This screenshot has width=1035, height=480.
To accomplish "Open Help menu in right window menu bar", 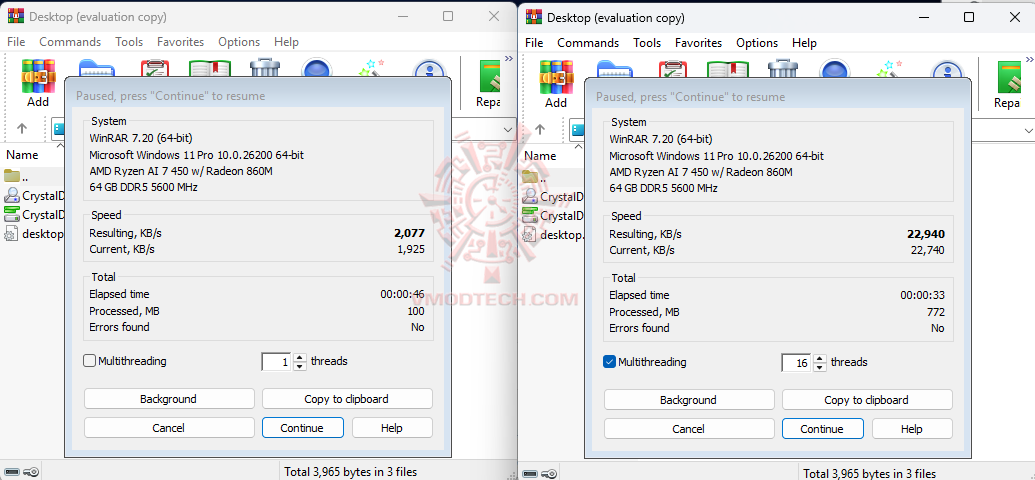I will pos(804,42).
